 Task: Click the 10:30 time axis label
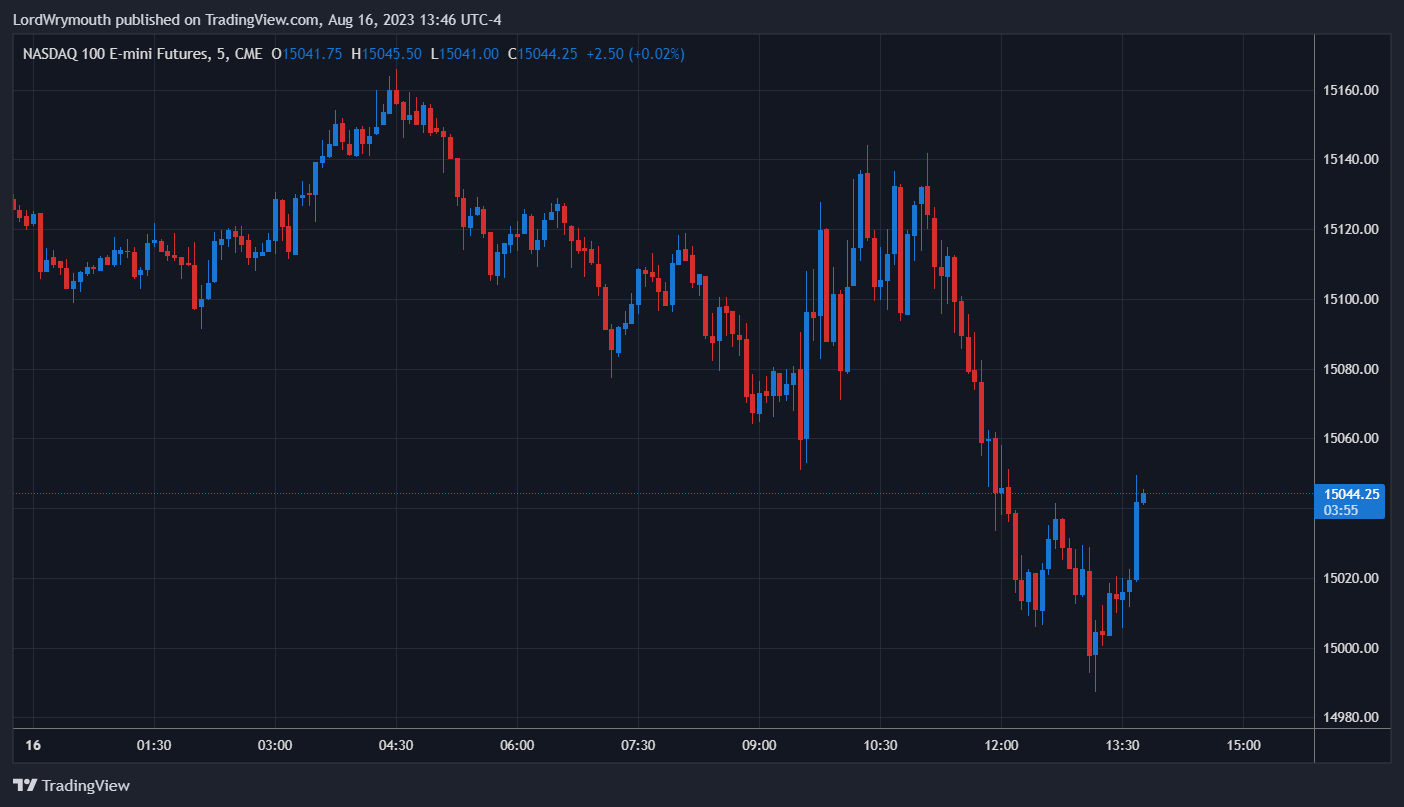tap(880, 745)
